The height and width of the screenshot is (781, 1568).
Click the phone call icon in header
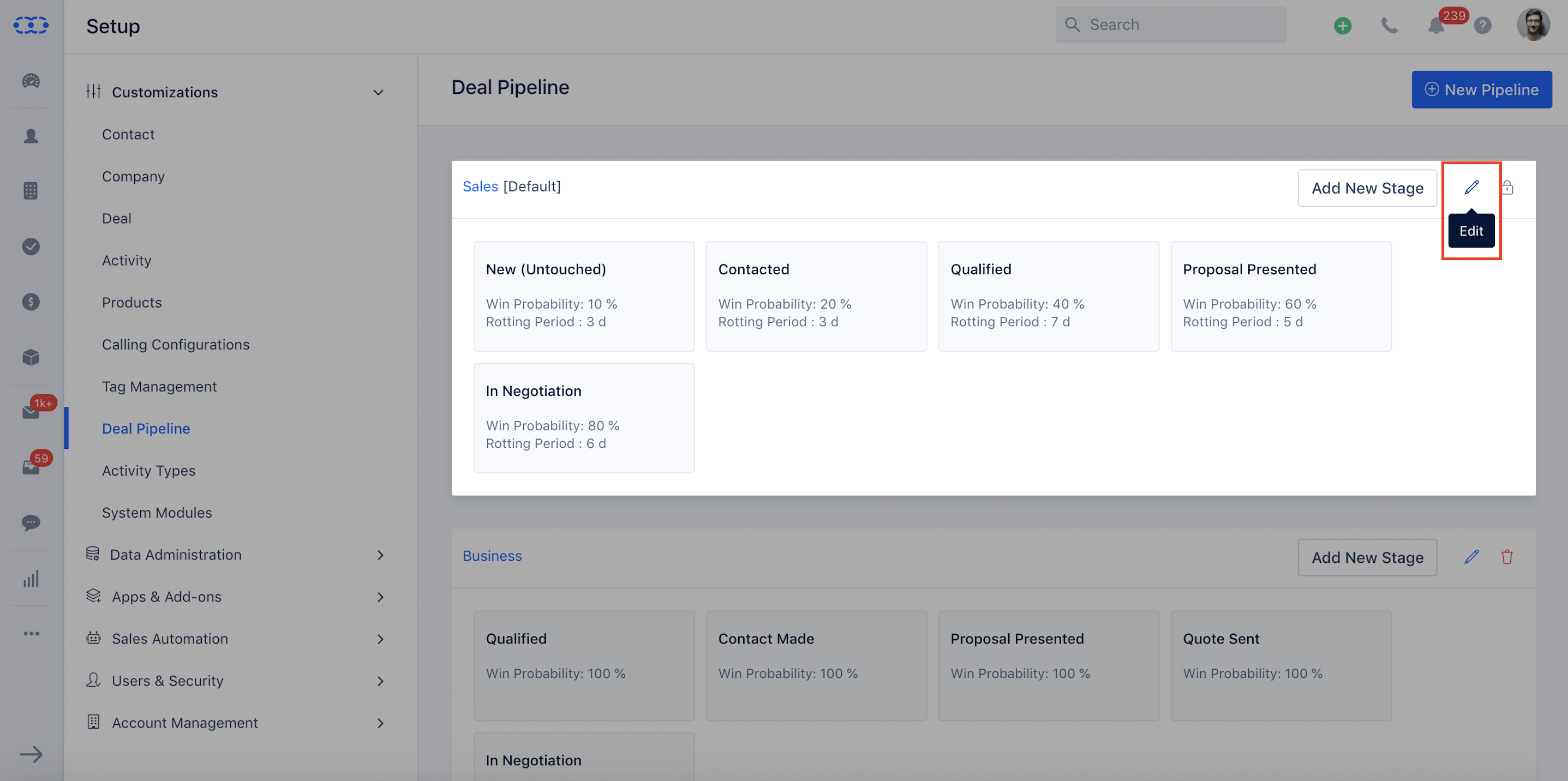(x=1390, y=26)
